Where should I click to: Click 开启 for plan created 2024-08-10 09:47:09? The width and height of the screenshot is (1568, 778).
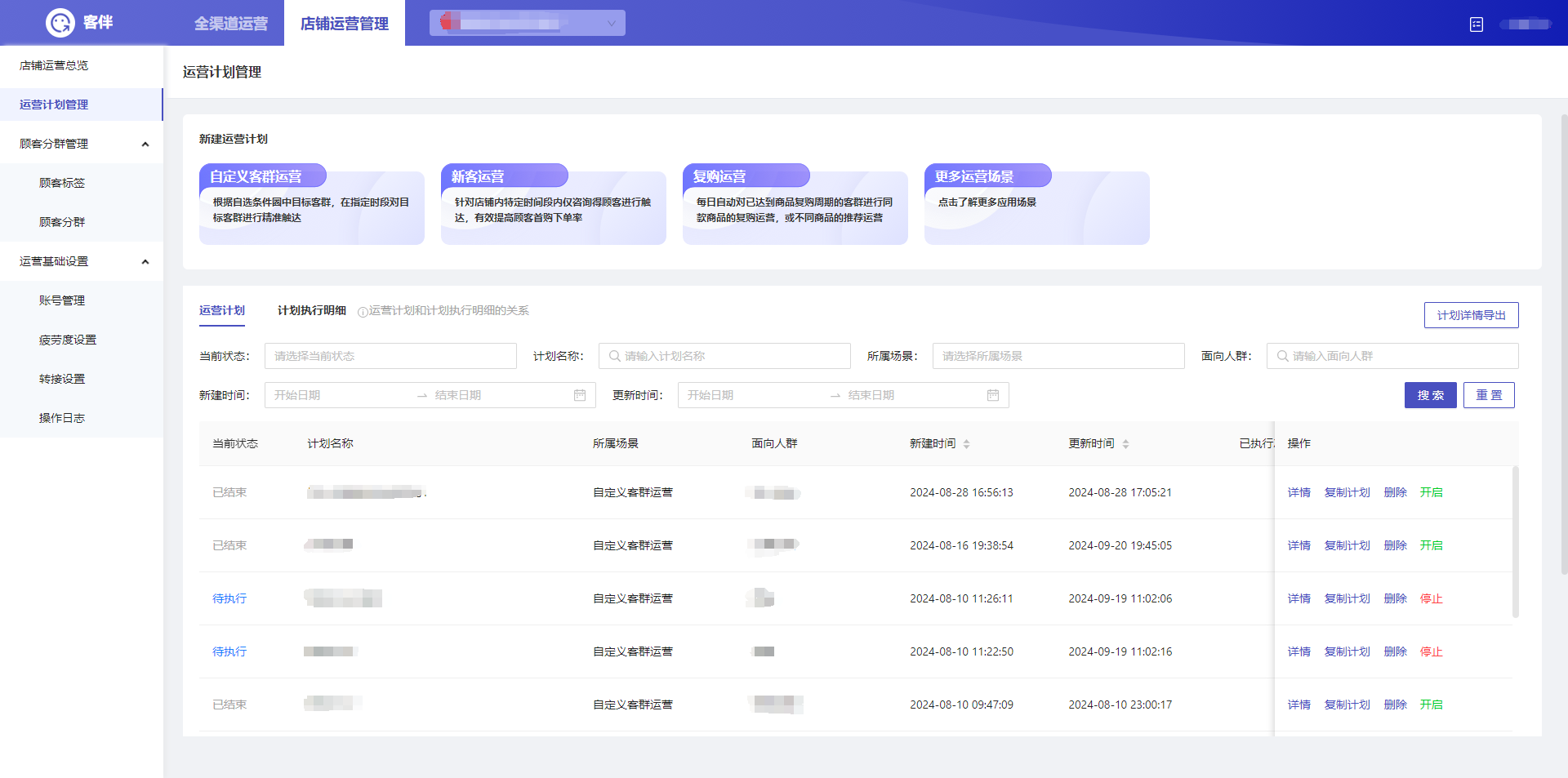pyautogui.click(x=1431, y=705)
